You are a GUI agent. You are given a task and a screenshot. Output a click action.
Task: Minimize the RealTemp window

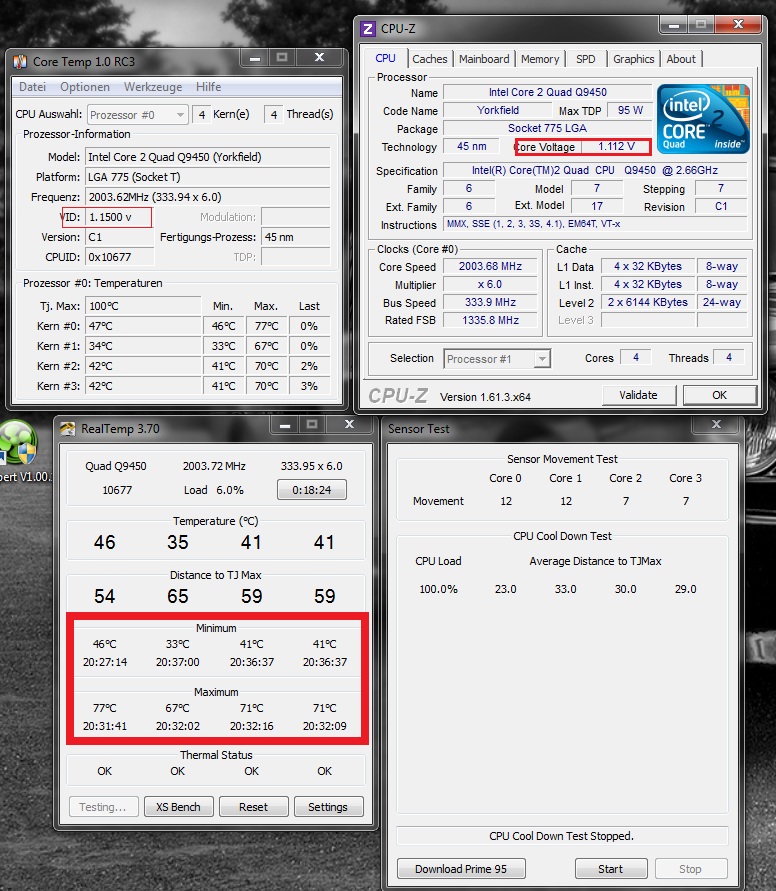(x=285, y=424)
